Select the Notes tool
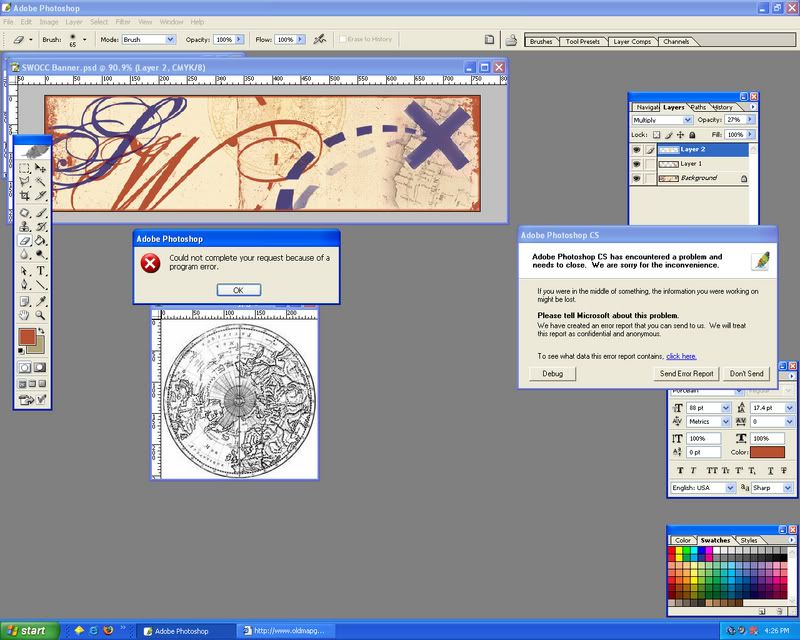The width and height of the screenshot is (800, 640). click(x=24, y=301)
